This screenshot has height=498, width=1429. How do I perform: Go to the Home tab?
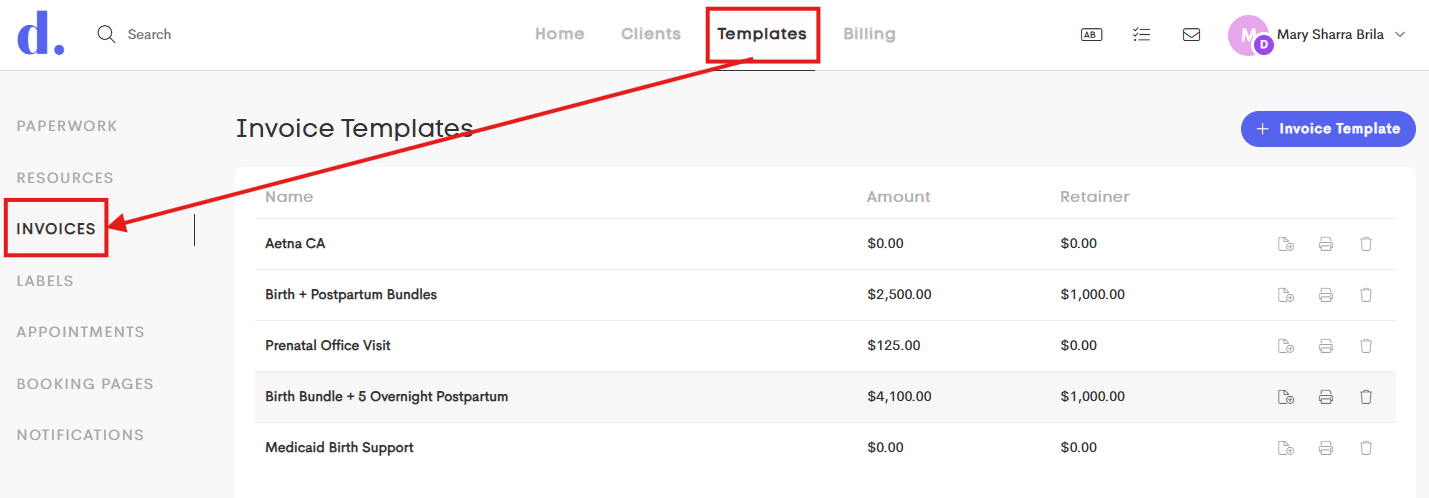click(x=560, y=34)
